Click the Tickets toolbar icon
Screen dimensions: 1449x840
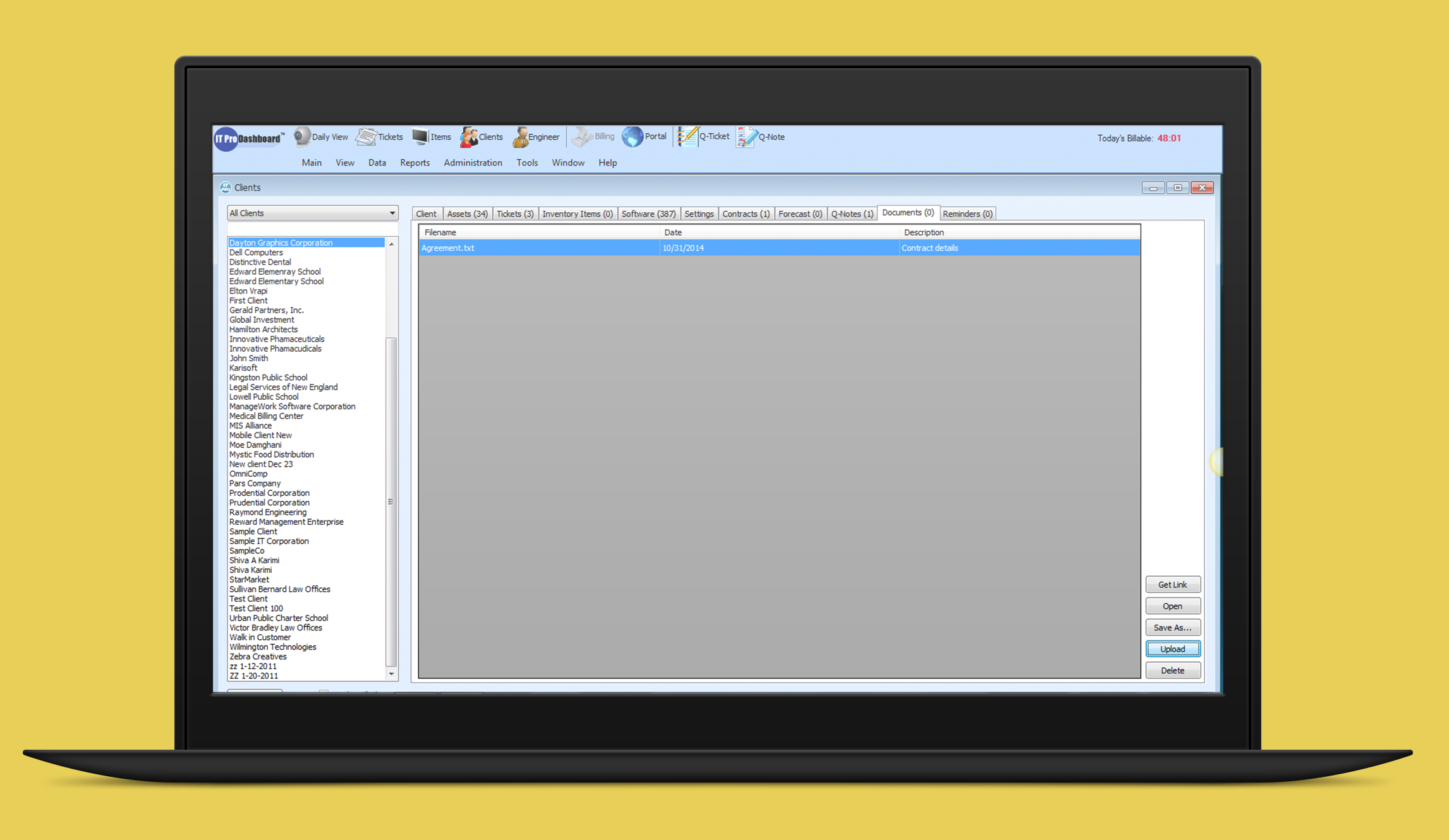[367, 136]
